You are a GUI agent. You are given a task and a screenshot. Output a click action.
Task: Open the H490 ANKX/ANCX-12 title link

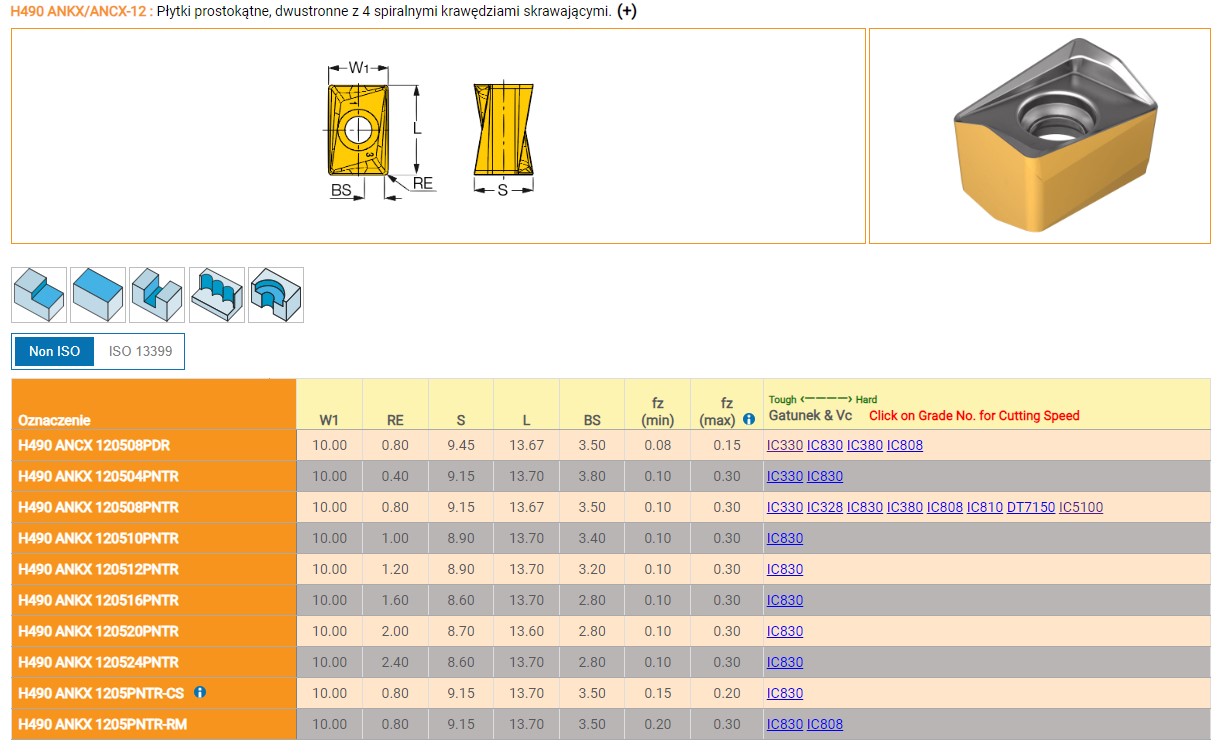click(x=80, y=12)
